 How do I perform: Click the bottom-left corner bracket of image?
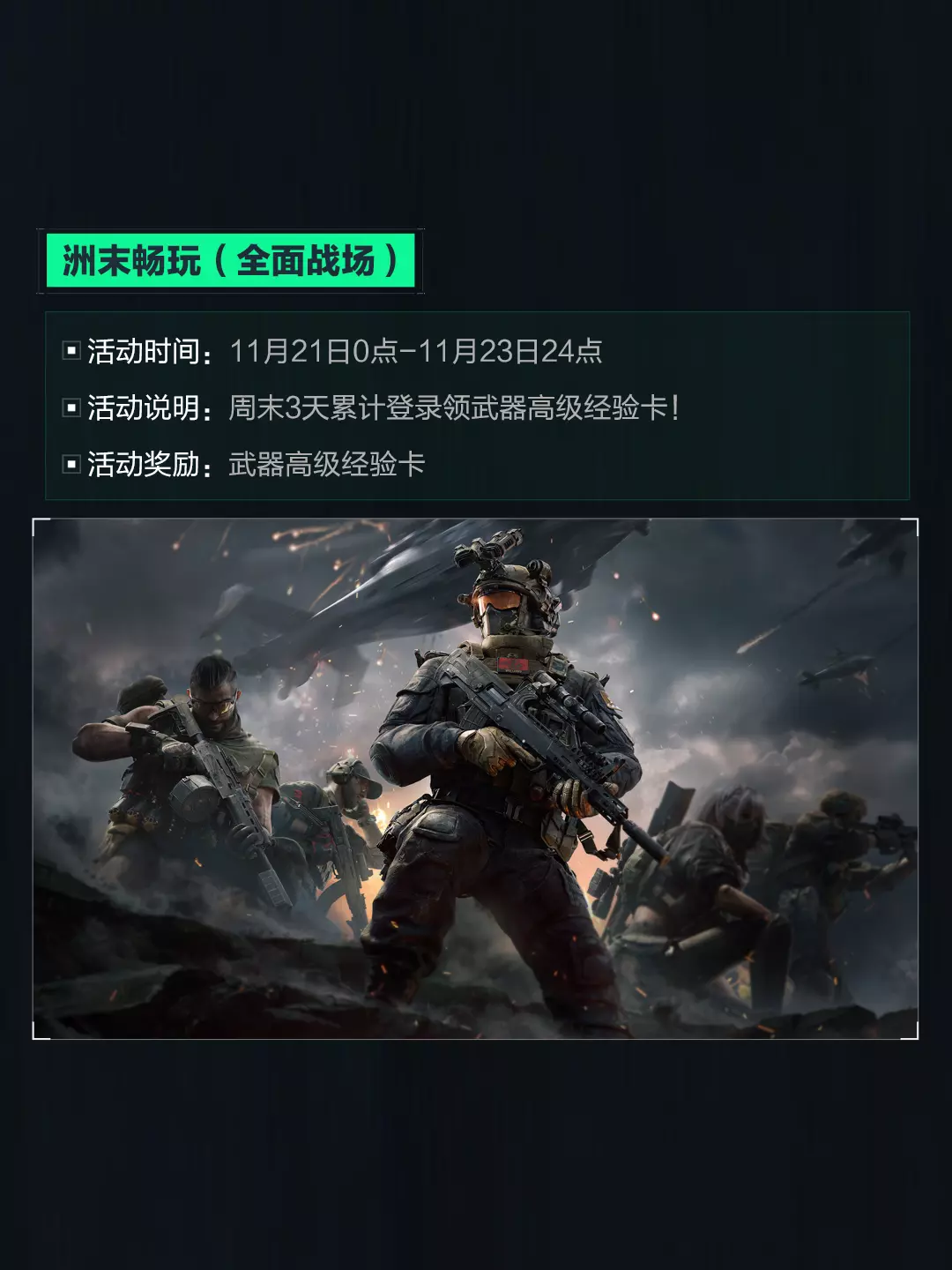(41, 1031)
